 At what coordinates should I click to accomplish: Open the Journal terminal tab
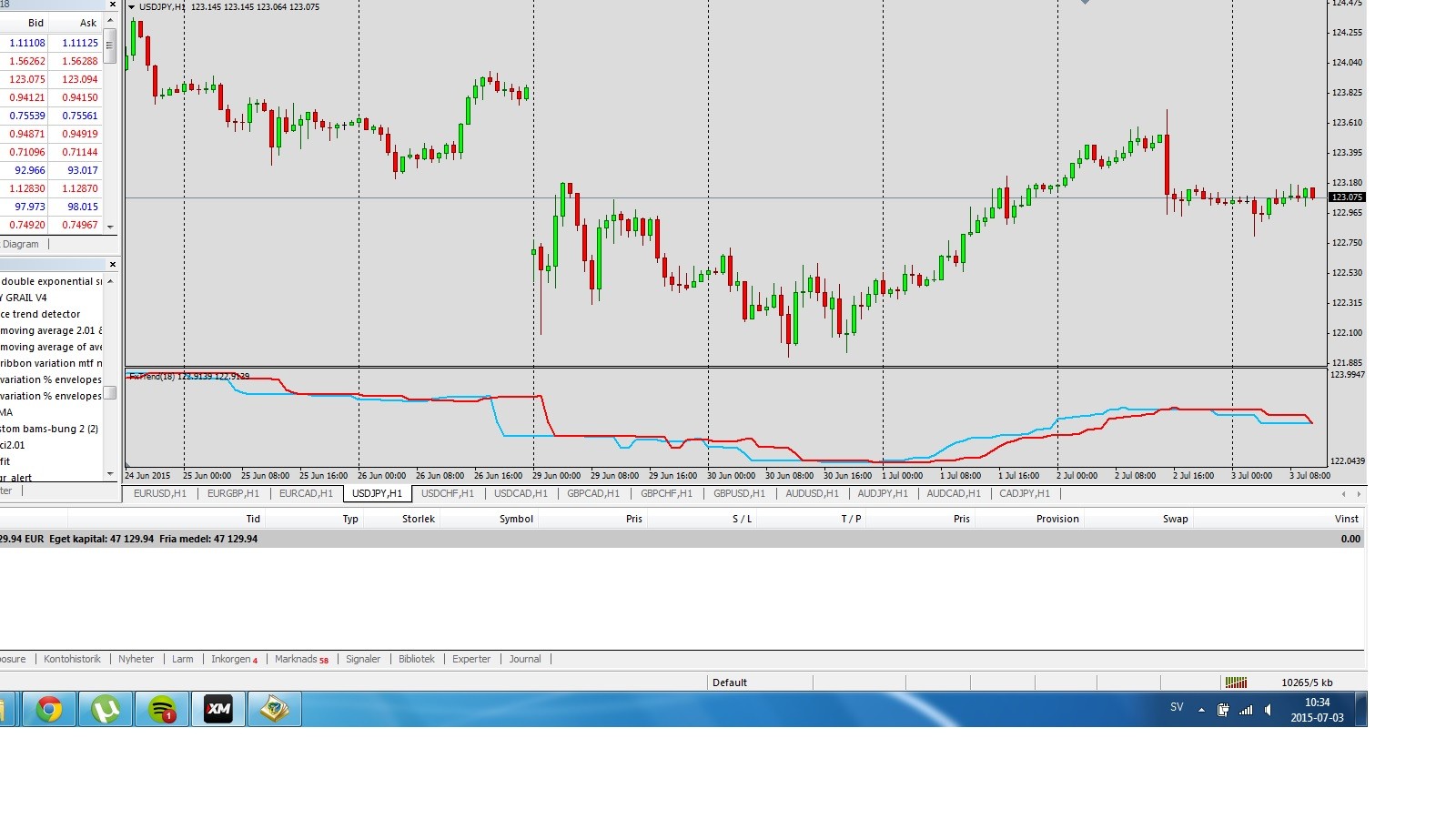coord(525,659)
